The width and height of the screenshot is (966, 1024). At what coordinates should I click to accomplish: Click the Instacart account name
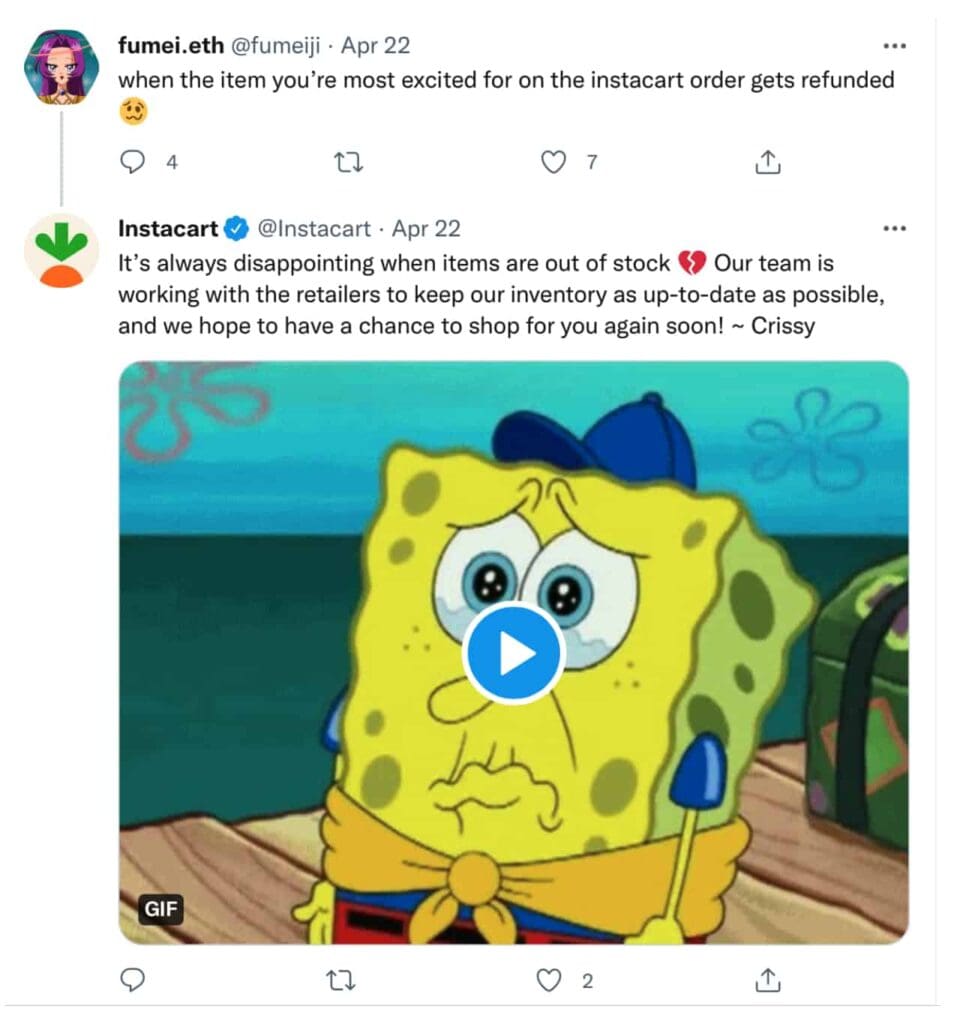(x=168, y=229)
